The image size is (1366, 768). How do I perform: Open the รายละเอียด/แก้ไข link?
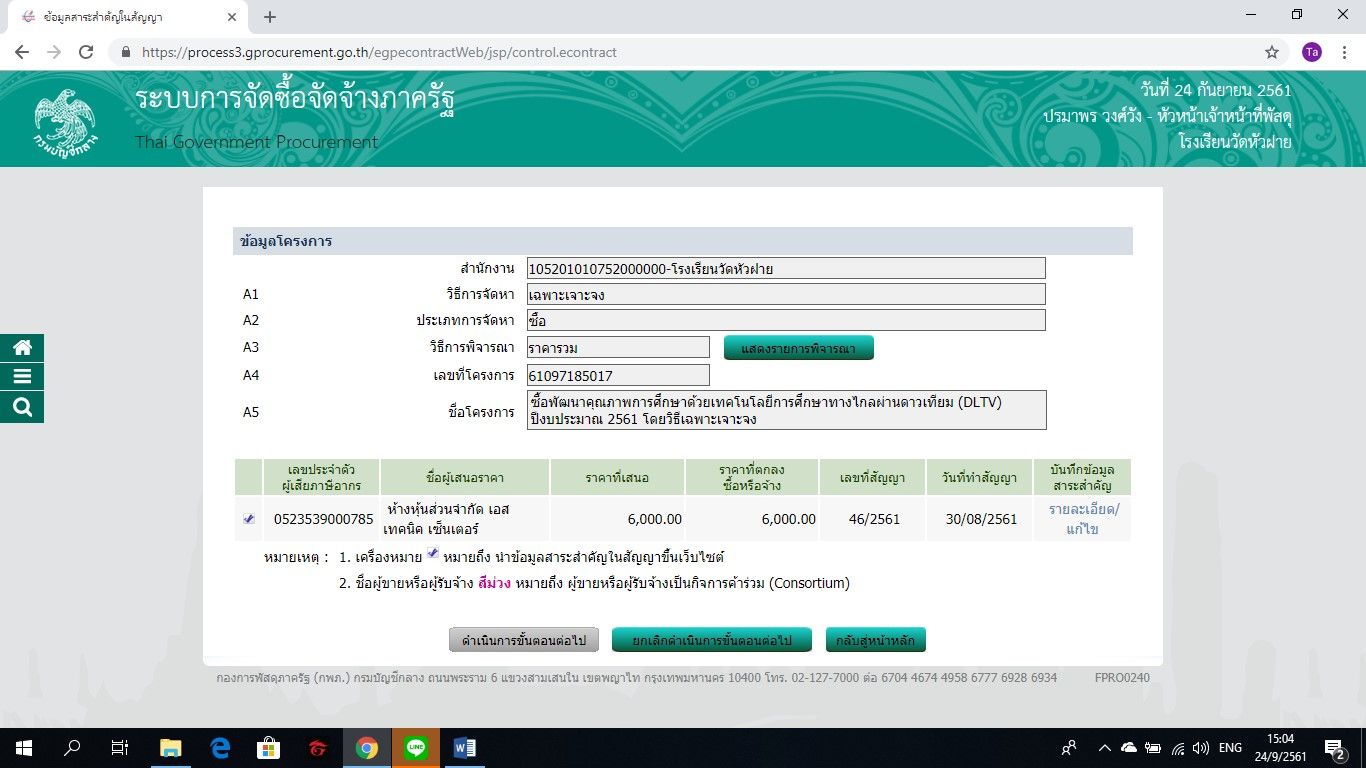[1083, 519]
